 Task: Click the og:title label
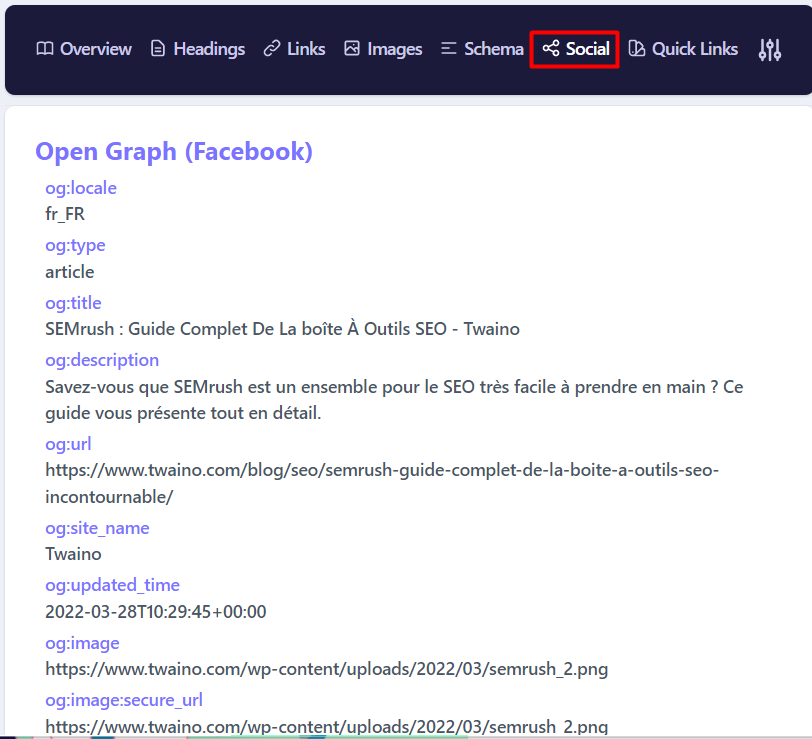(73, 303)
